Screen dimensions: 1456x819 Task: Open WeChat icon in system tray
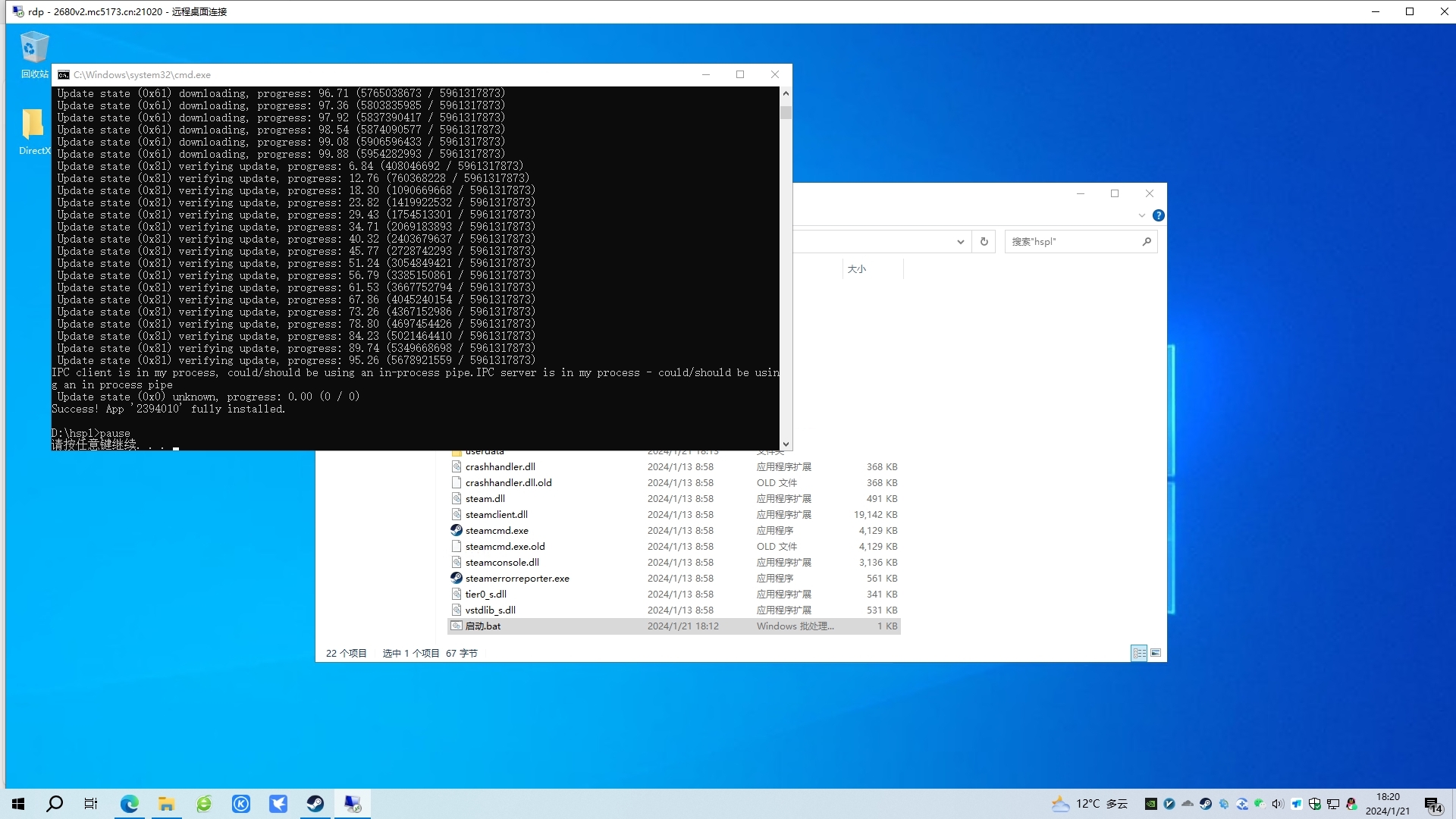pyautogui.click(x=1260, y=804)
